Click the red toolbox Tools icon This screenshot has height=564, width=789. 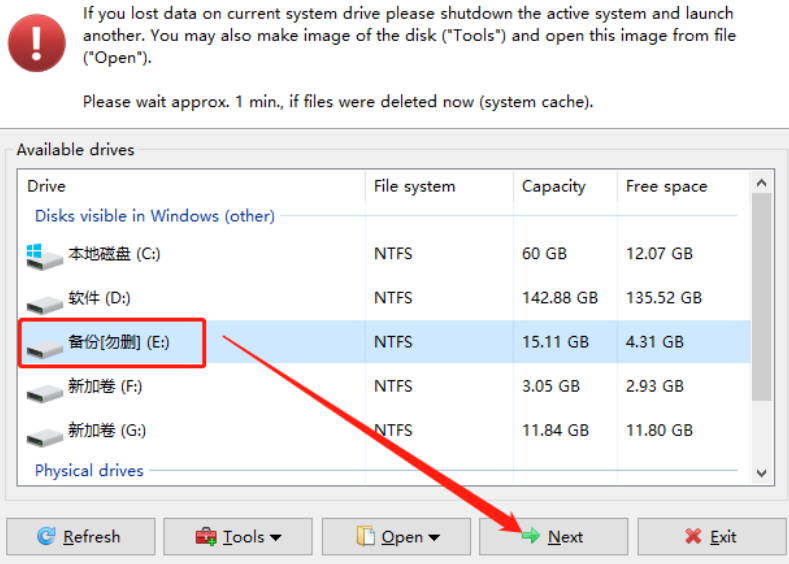click(x=206, y=536)
